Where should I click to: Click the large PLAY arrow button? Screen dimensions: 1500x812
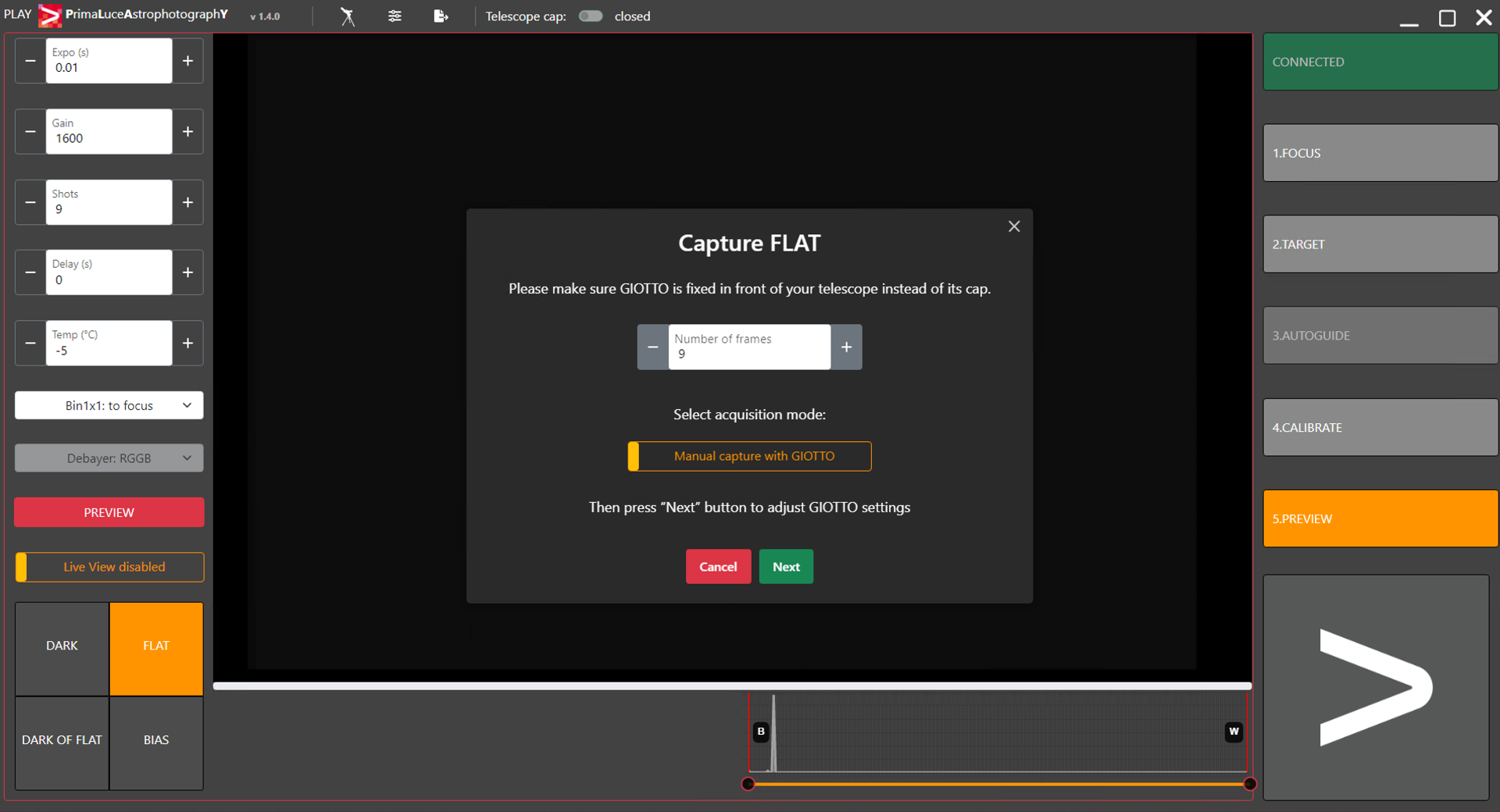click(1376, 687)
